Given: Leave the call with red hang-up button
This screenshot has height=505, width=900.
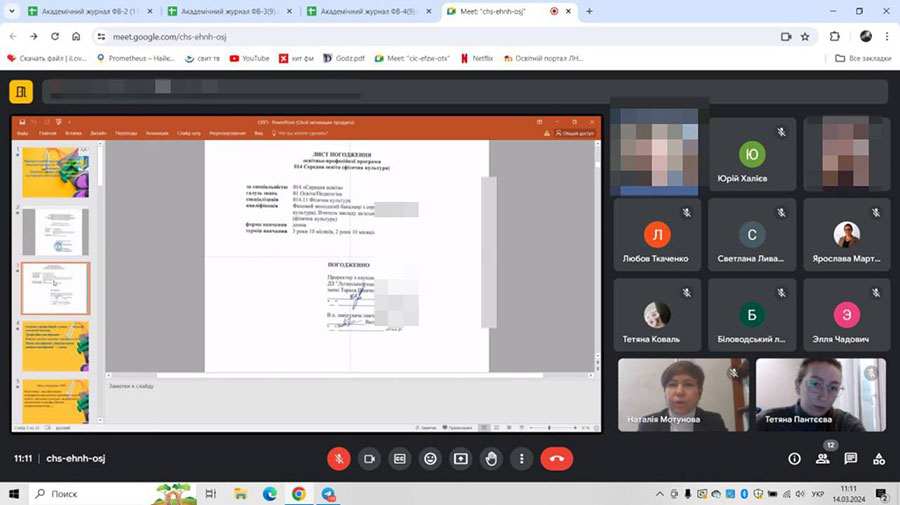Looking at the screenshot, I should pos(557,458).
